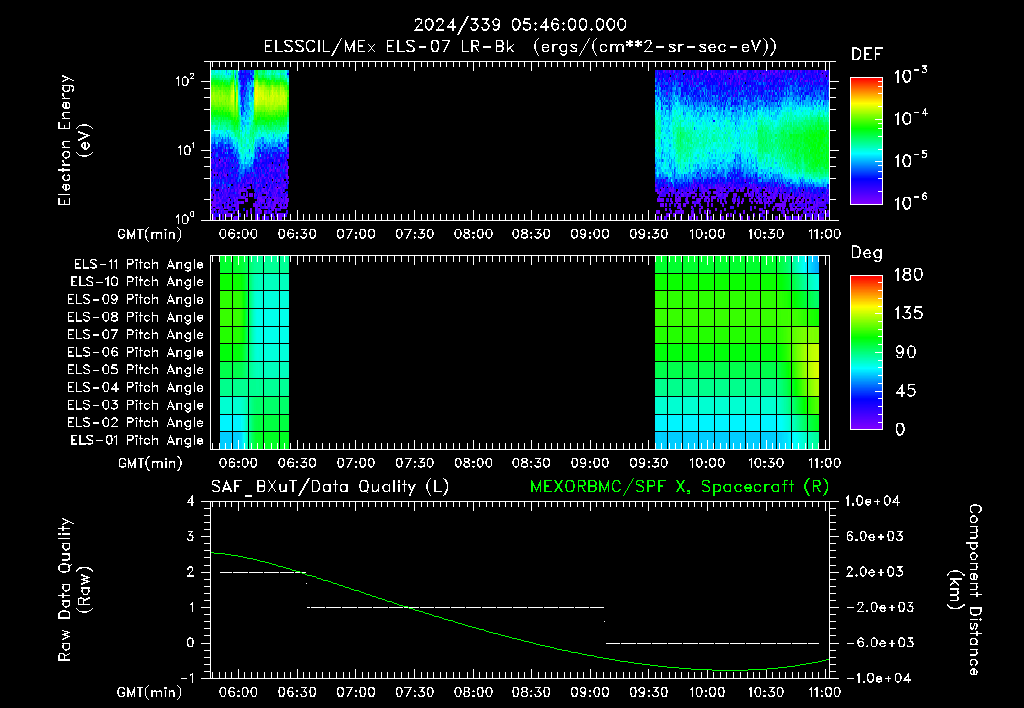The width and height of the screenshot is (1024, 708).
Task: Select the ELS-10 Pitch Angle row label
Action: click(x=137, y=282)
